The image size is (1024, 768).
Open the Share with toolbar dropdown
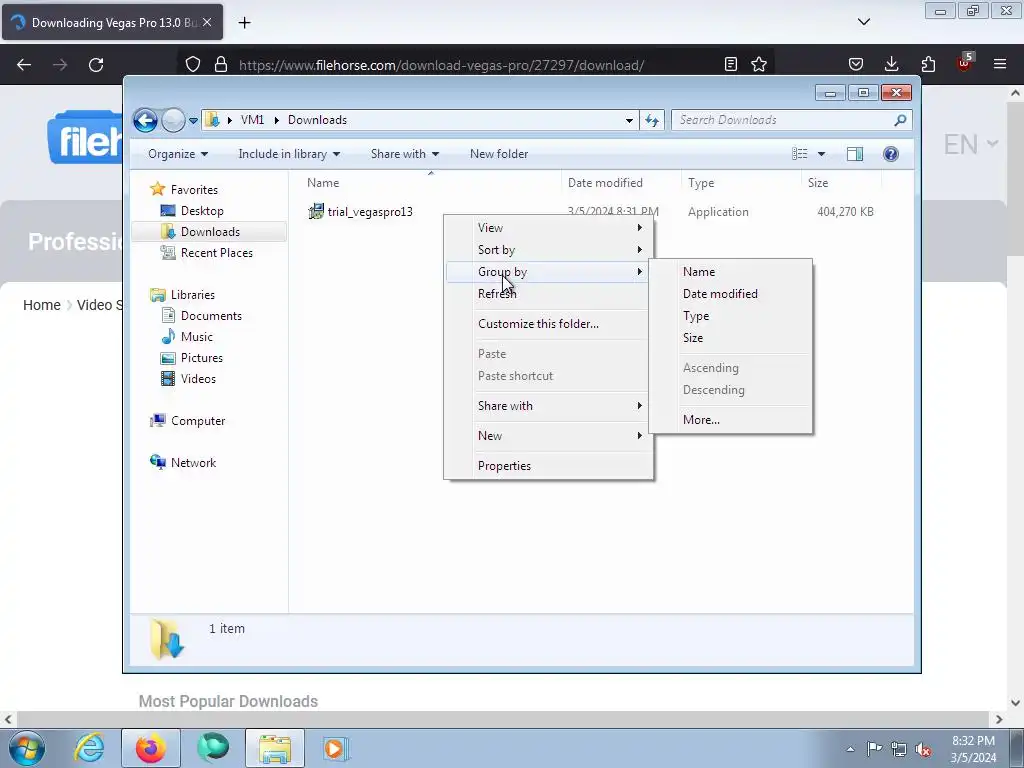click(x=404, y=154)
